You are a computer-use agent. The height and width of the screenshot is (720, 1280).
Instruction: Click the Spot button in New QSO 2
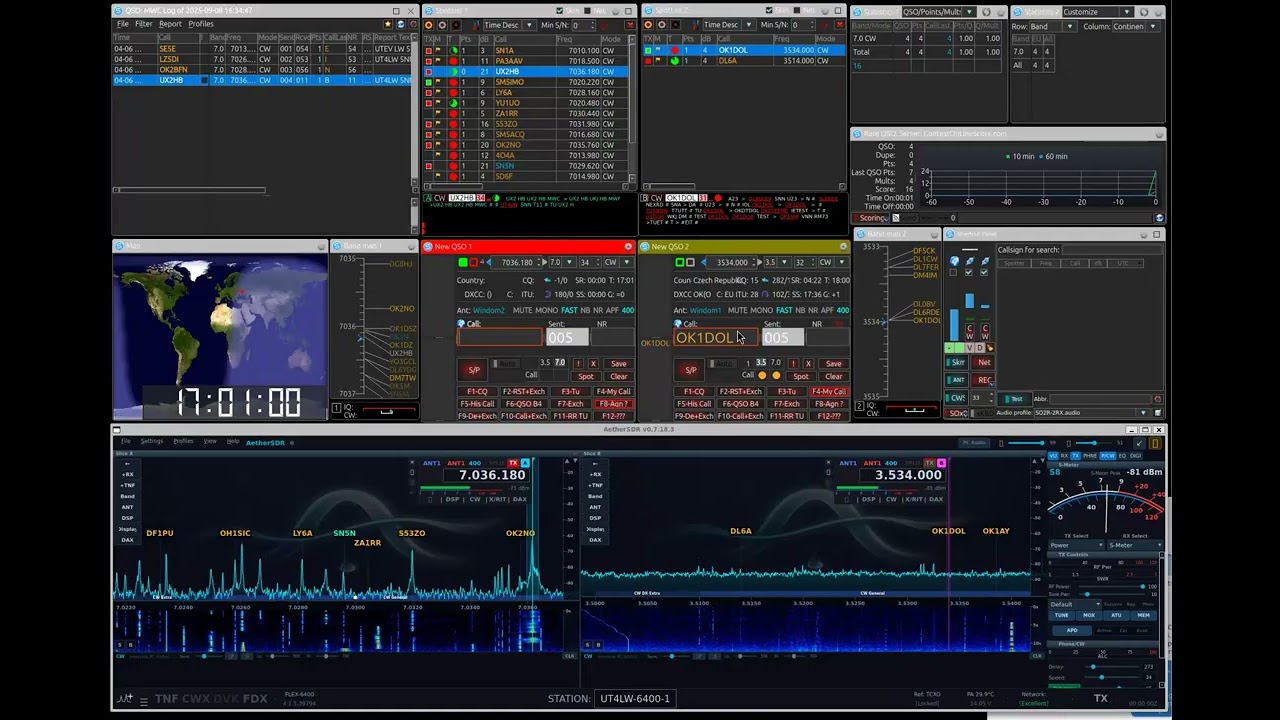[801, 377]
